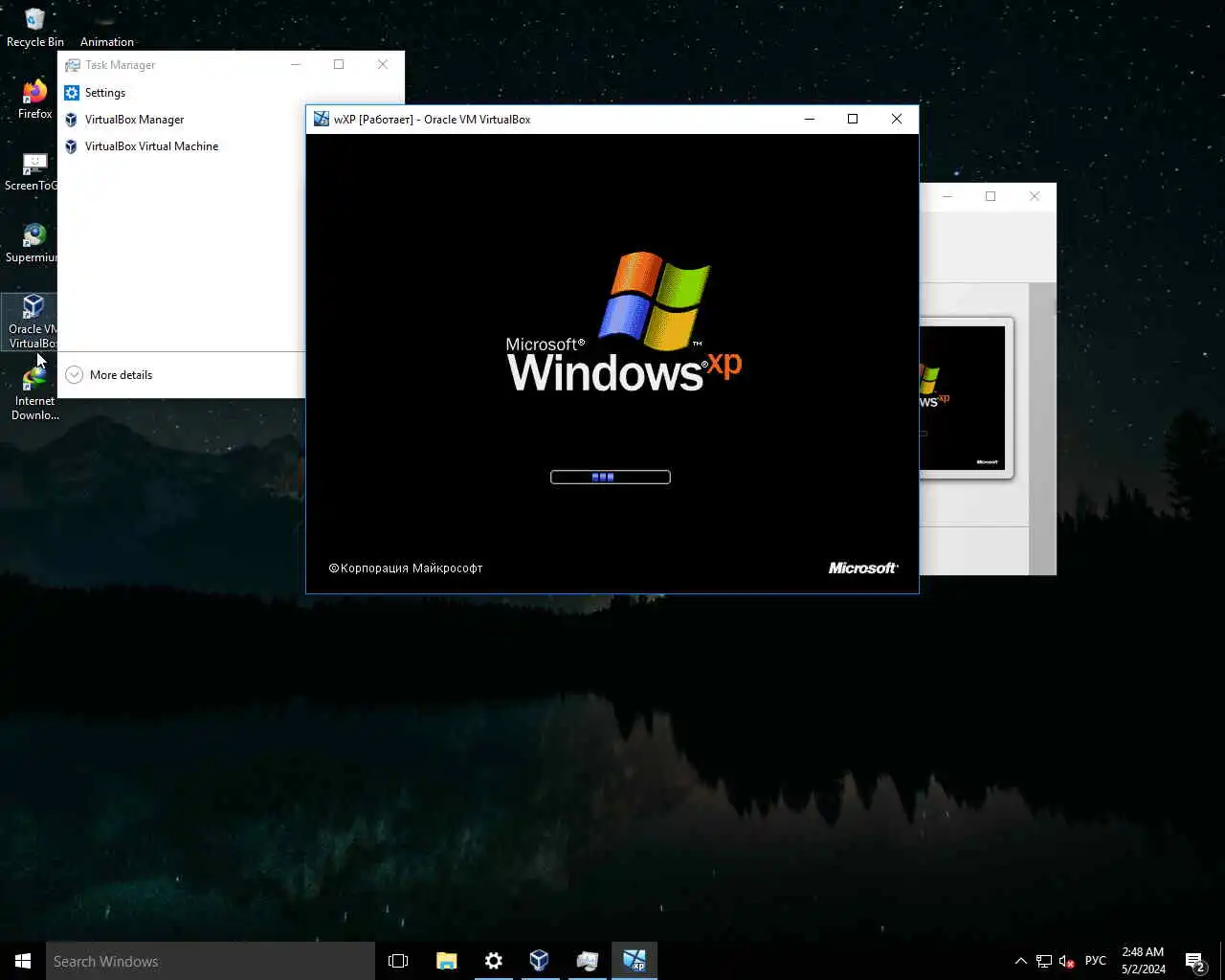The height and width of the screenshot is (980, 1225).
Task: Maximize the Task Manager window
Action: 339,64
